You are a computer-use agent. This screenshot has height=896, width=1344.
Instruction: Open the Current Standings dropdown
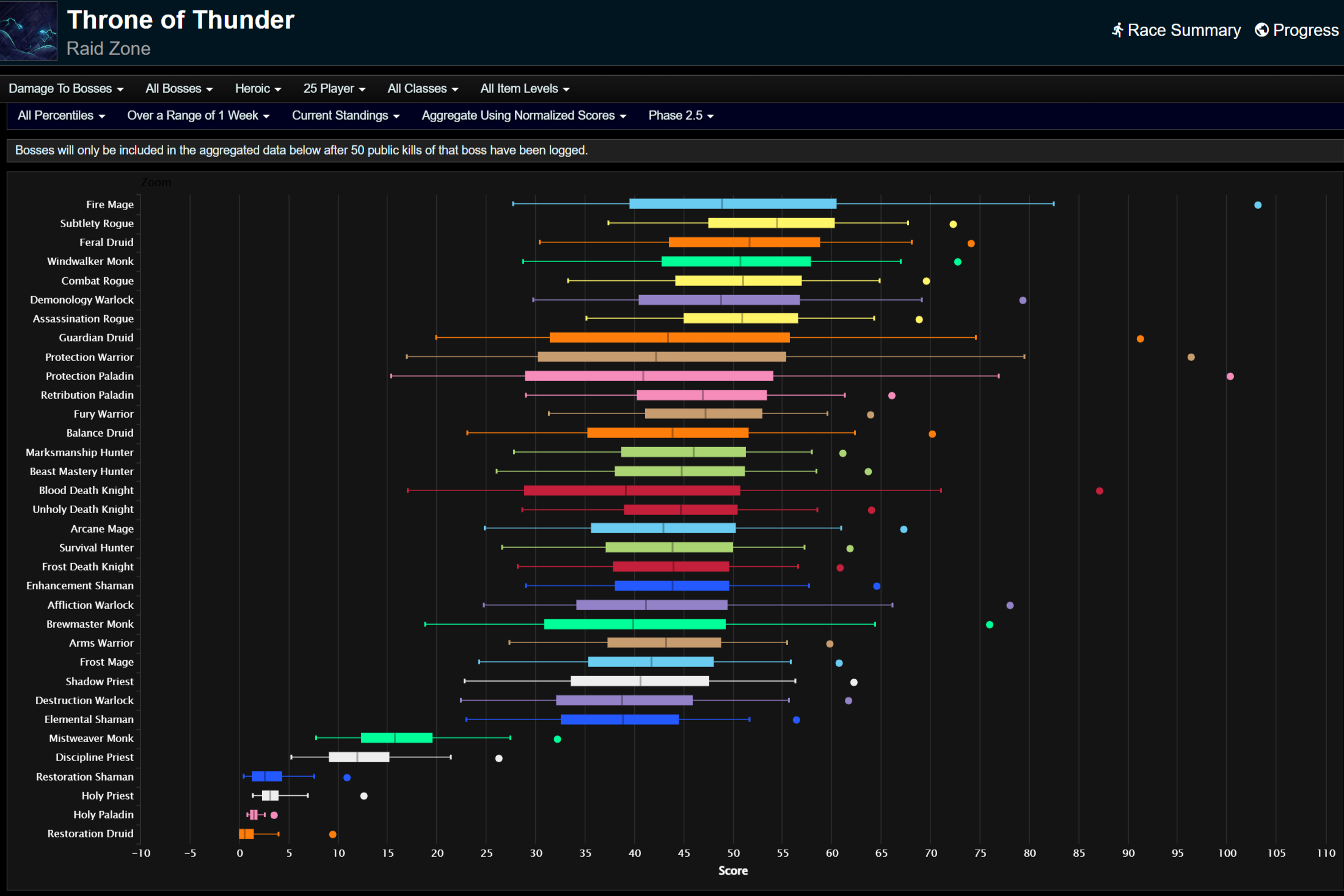(345, 115)
